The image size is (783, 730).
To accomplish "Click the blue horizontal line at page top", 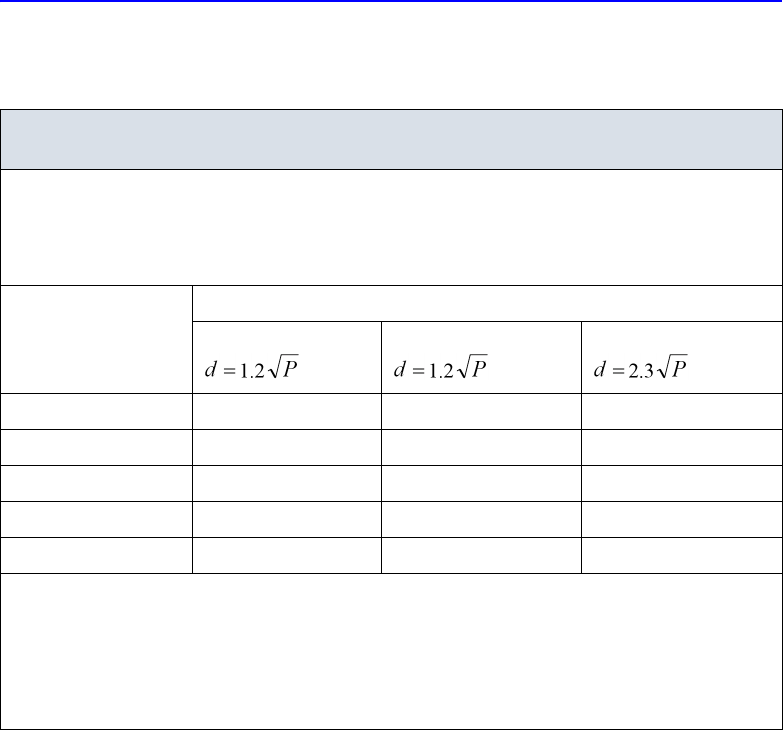I will [x=391, y=2].
